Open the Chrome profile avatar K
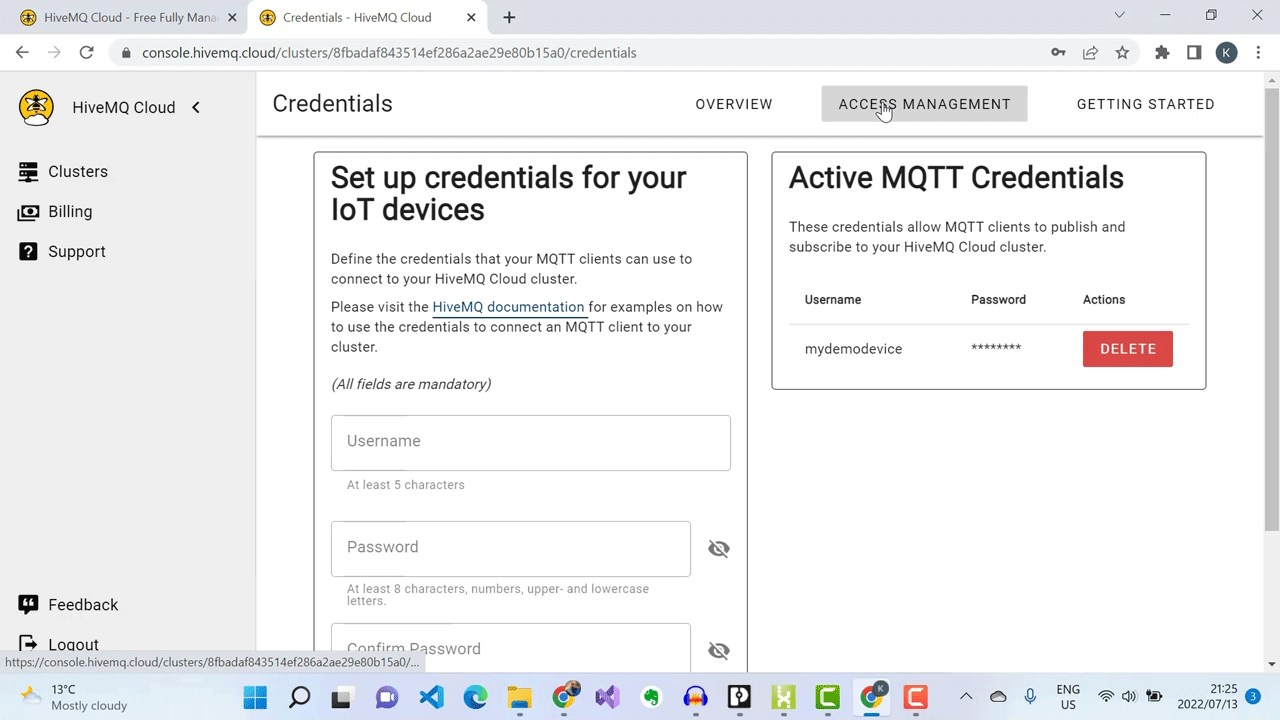The height and width of the screenshot is (720, 1280). click(1227, 53)
